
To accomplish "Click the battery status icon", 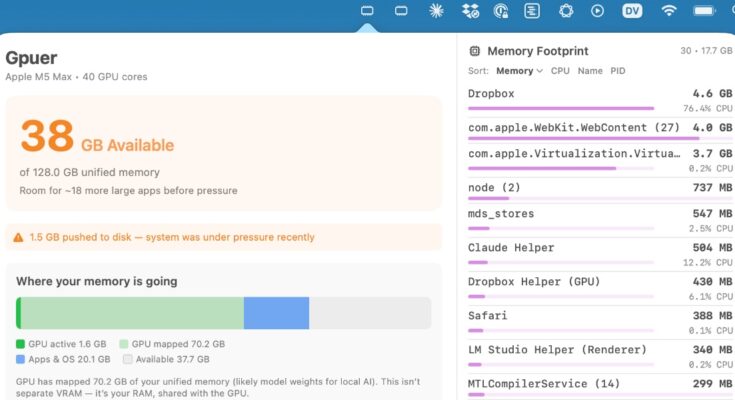I will tap(706, 11).
